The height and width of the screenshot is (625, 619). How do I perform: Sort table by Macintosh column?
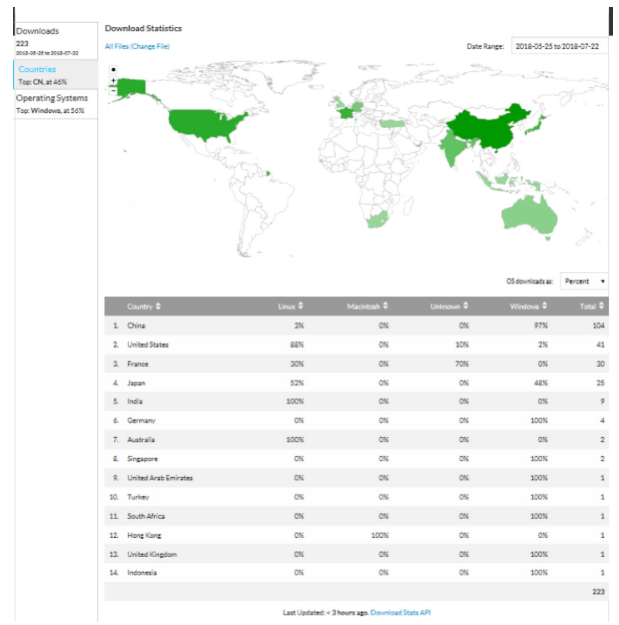367,306
